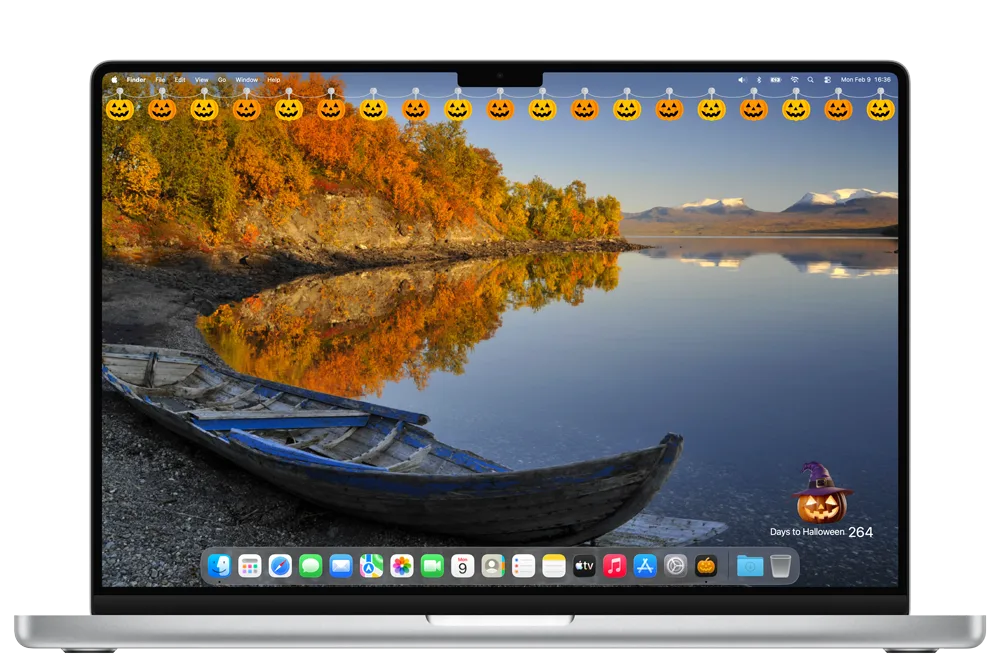Open the File menu
1000x659 pixels.
click(x=161, y=80)
